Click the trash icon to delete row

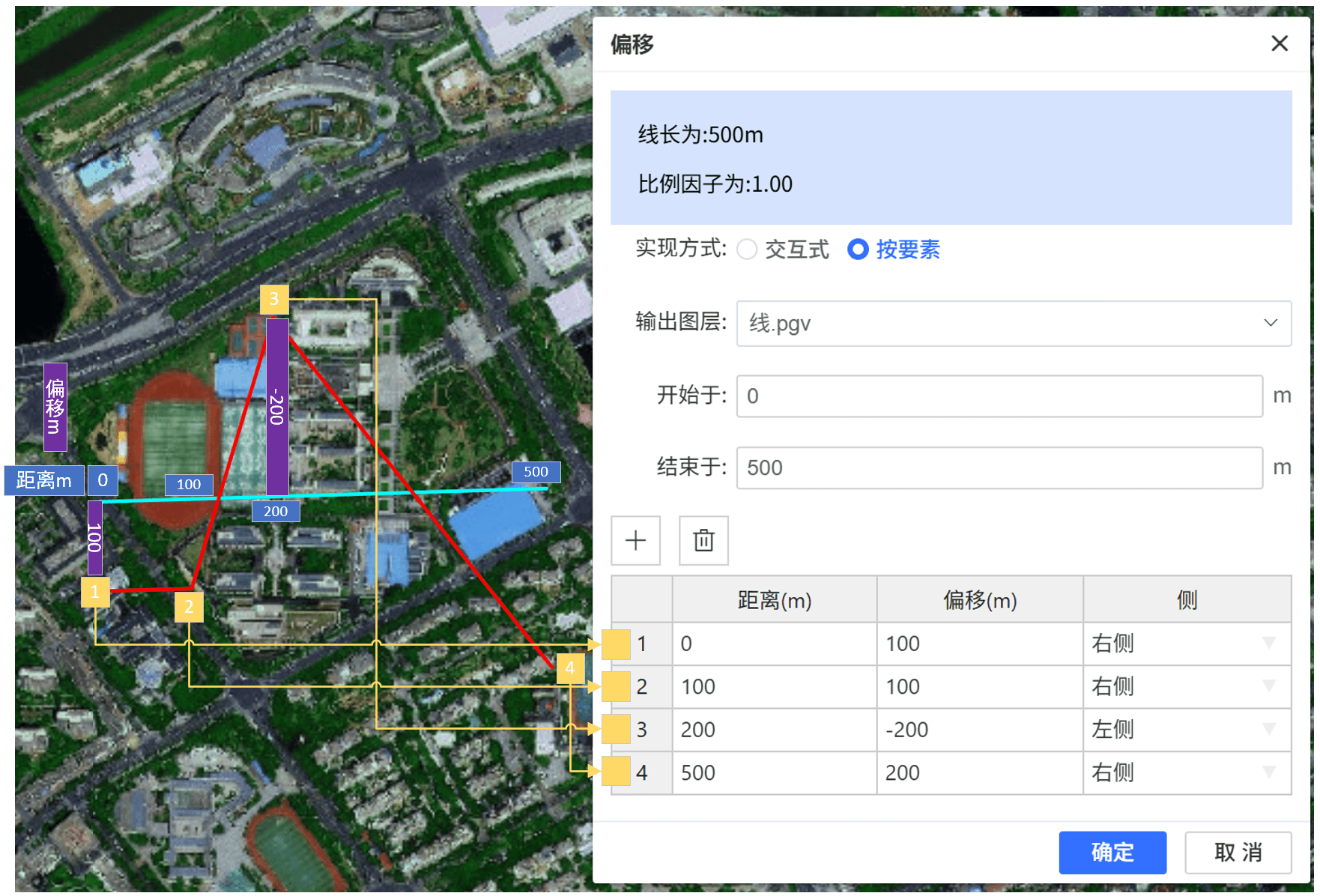[x=703, y=540]
